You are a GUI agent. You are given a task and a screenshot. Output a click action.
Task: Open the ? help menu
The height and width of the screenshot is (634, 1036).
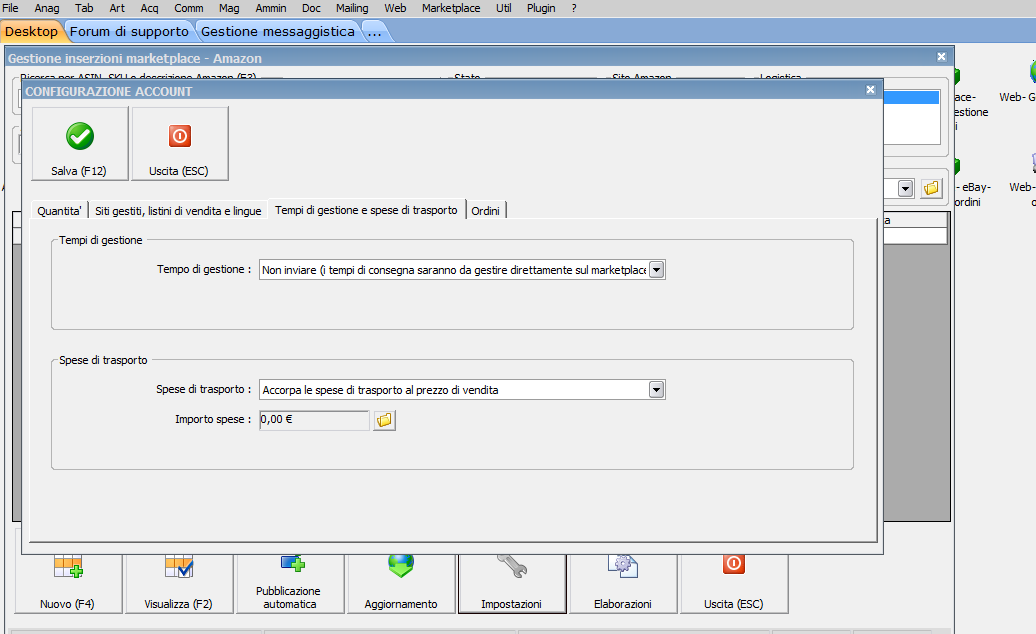(574, 8)
